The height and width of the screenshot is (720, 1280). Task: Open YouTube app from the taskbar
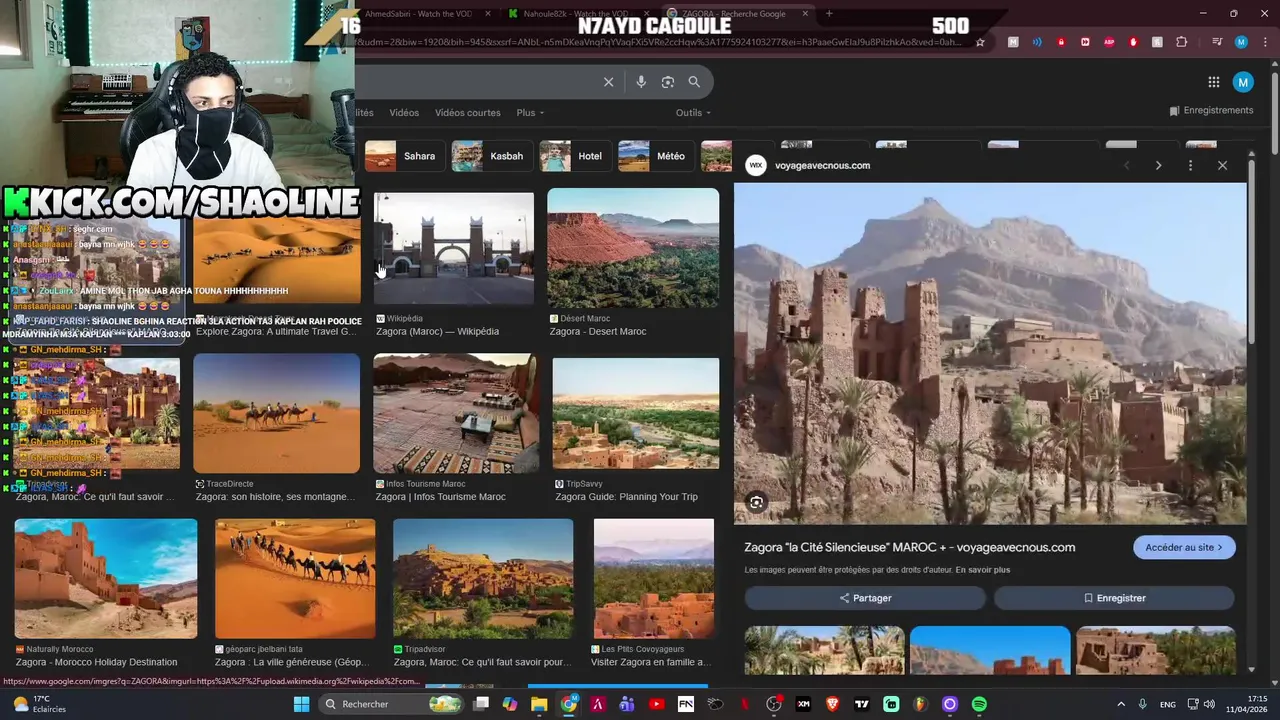(656, 704)
